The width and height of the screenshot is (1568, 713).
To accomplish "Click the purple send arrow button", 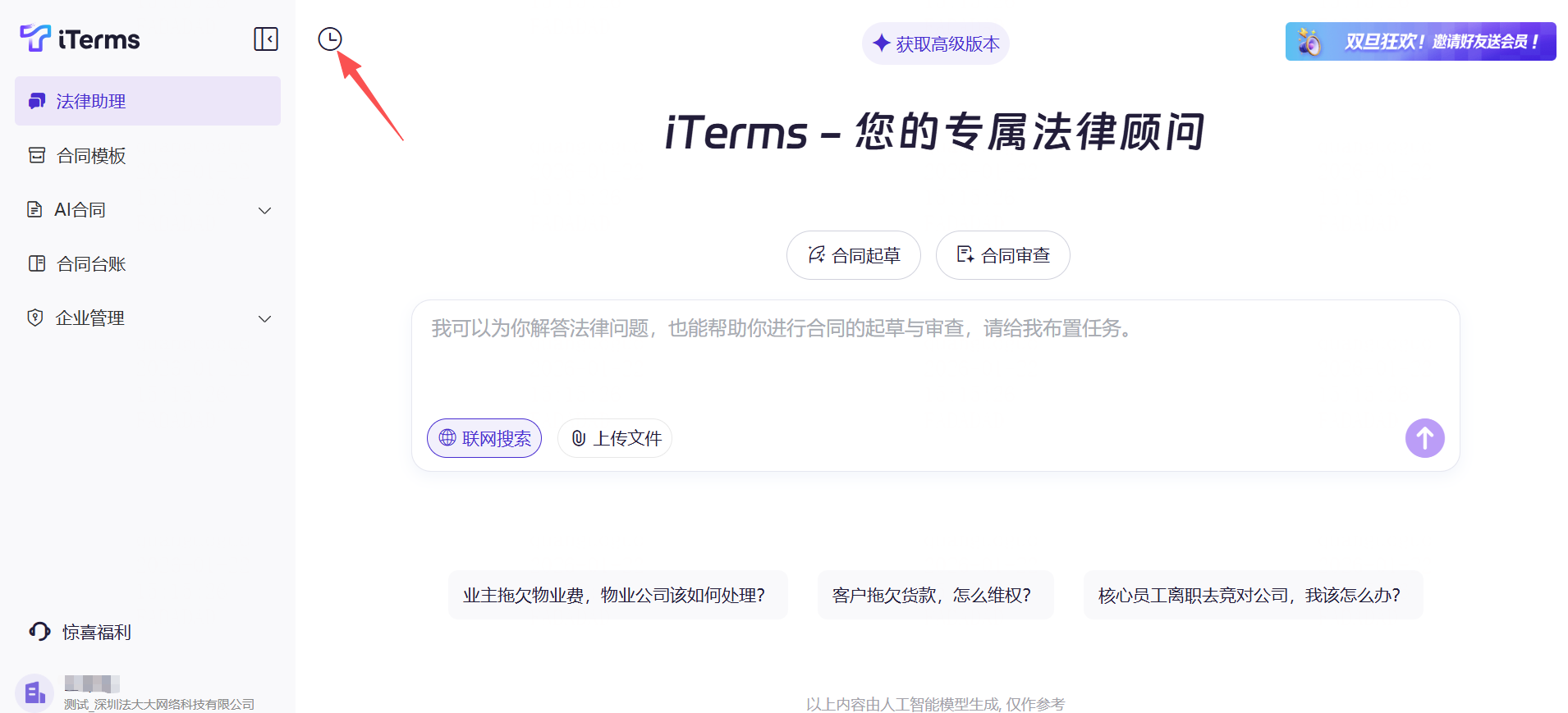I will (1424, 438).
